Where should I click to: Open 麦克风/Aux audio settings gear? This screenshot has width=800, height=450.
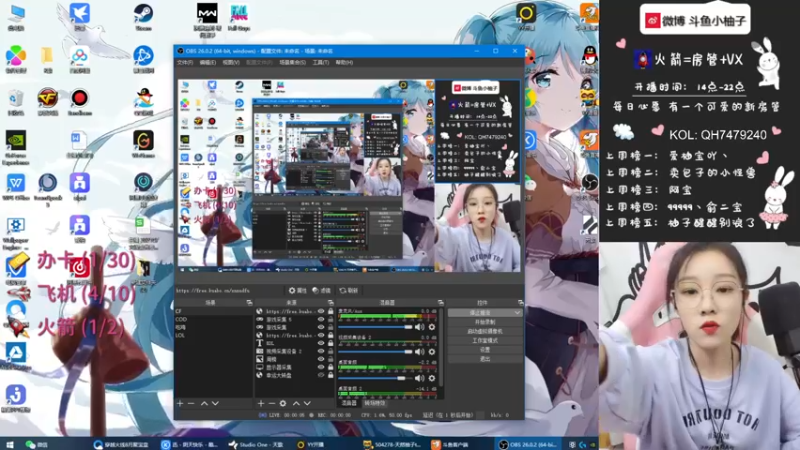[x=432, y=327]
